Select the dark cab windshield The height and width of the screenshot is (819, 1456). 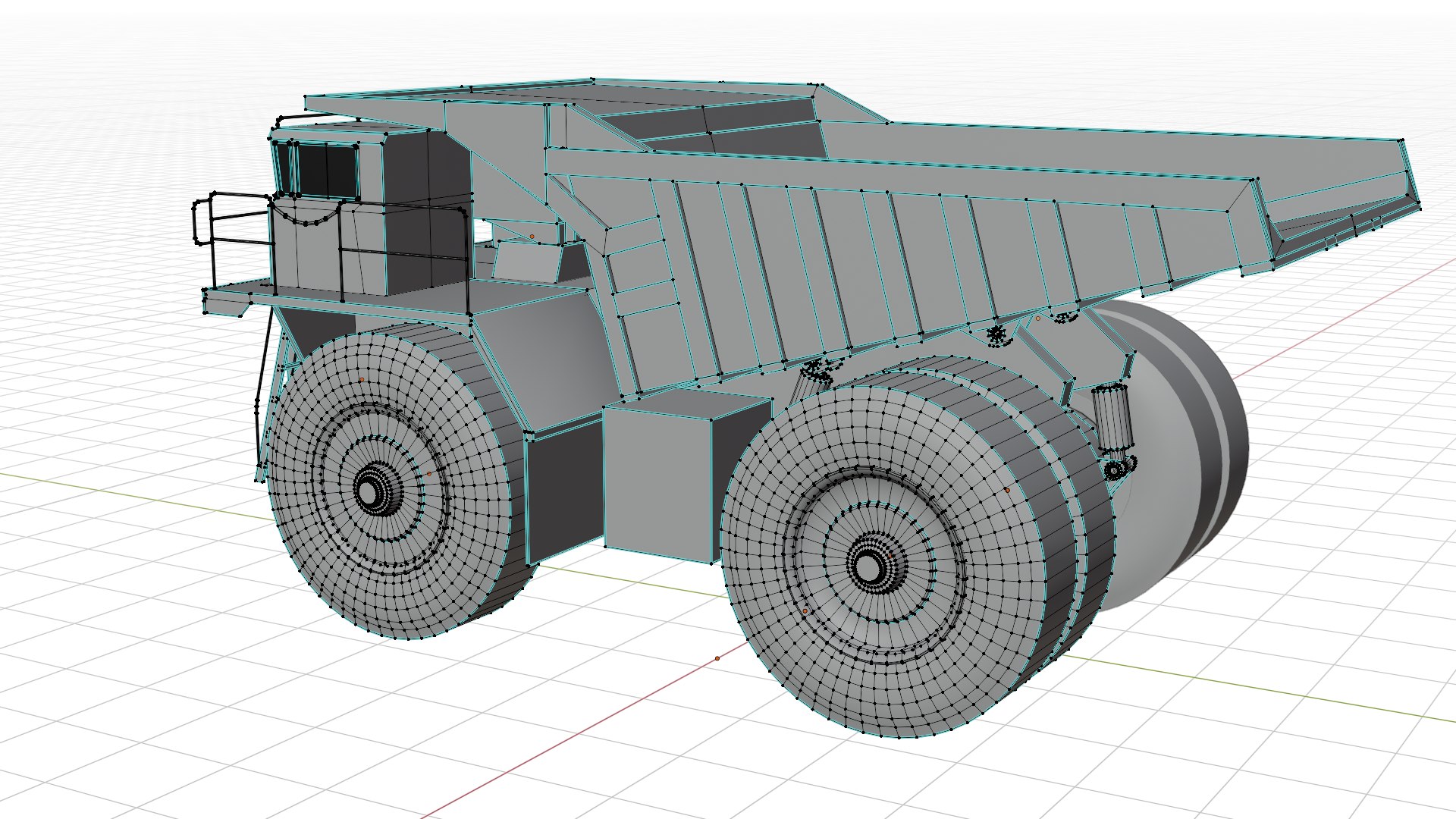click(326, 170)
